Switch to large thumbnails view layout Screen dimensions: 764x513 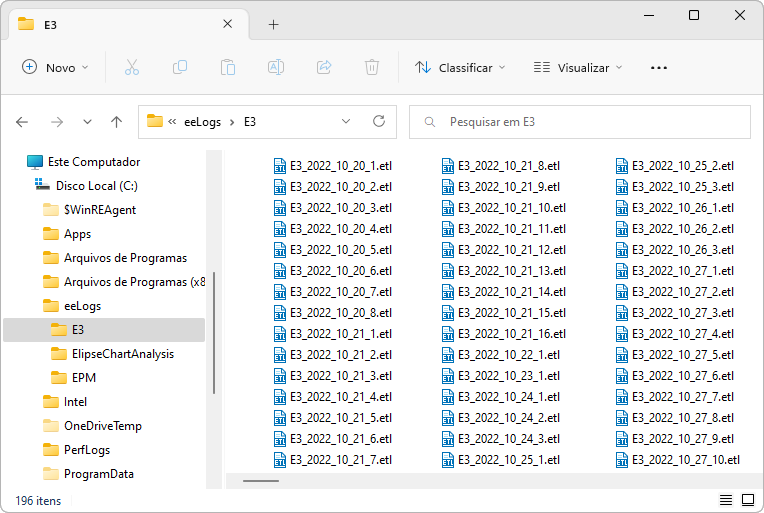tap(746, 499)
